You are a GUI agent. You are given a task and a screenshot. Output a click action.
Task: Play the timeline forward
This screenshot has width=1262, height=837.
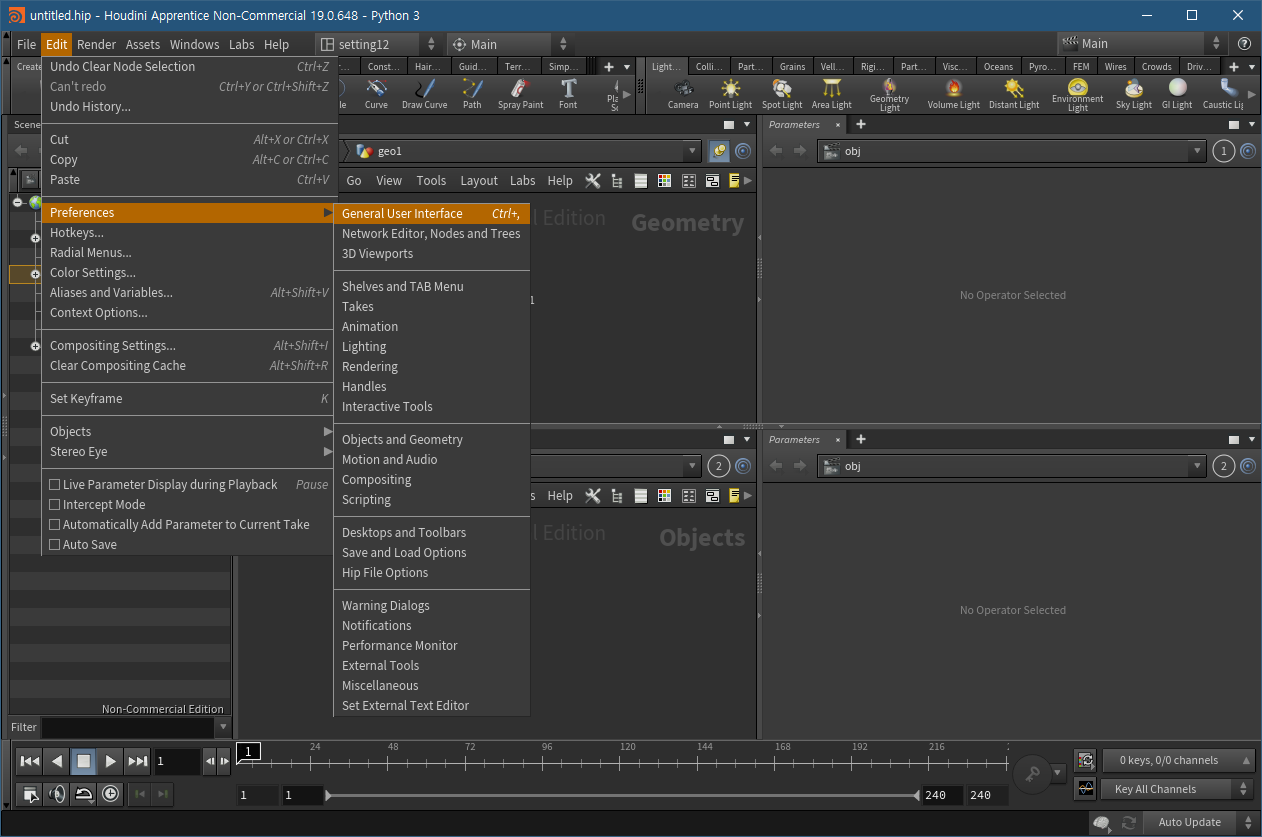[111, 761]
